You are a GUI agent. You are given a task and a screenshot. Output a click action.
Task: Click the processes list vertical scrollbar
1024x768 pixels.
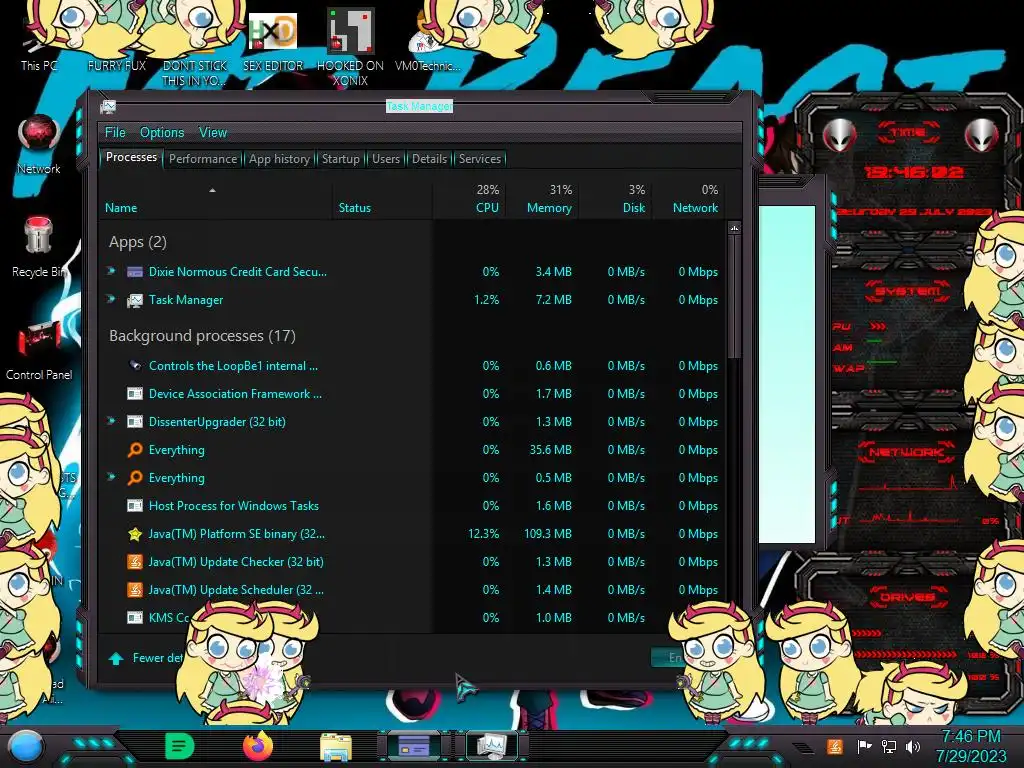[x=734, y=297]
